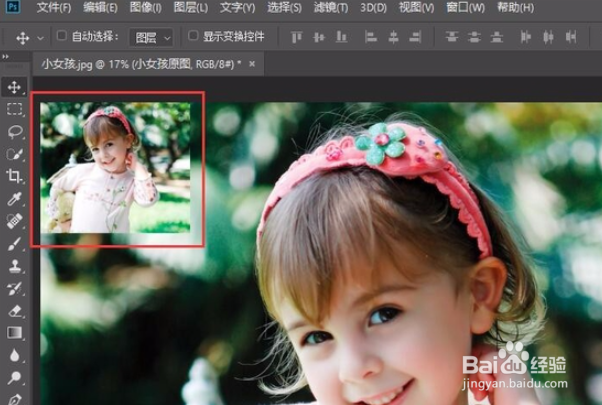Image resolution: width=602 pixels, height=405 pixels.
Task: Distribute top edges of layers
Action: (452, 37)
